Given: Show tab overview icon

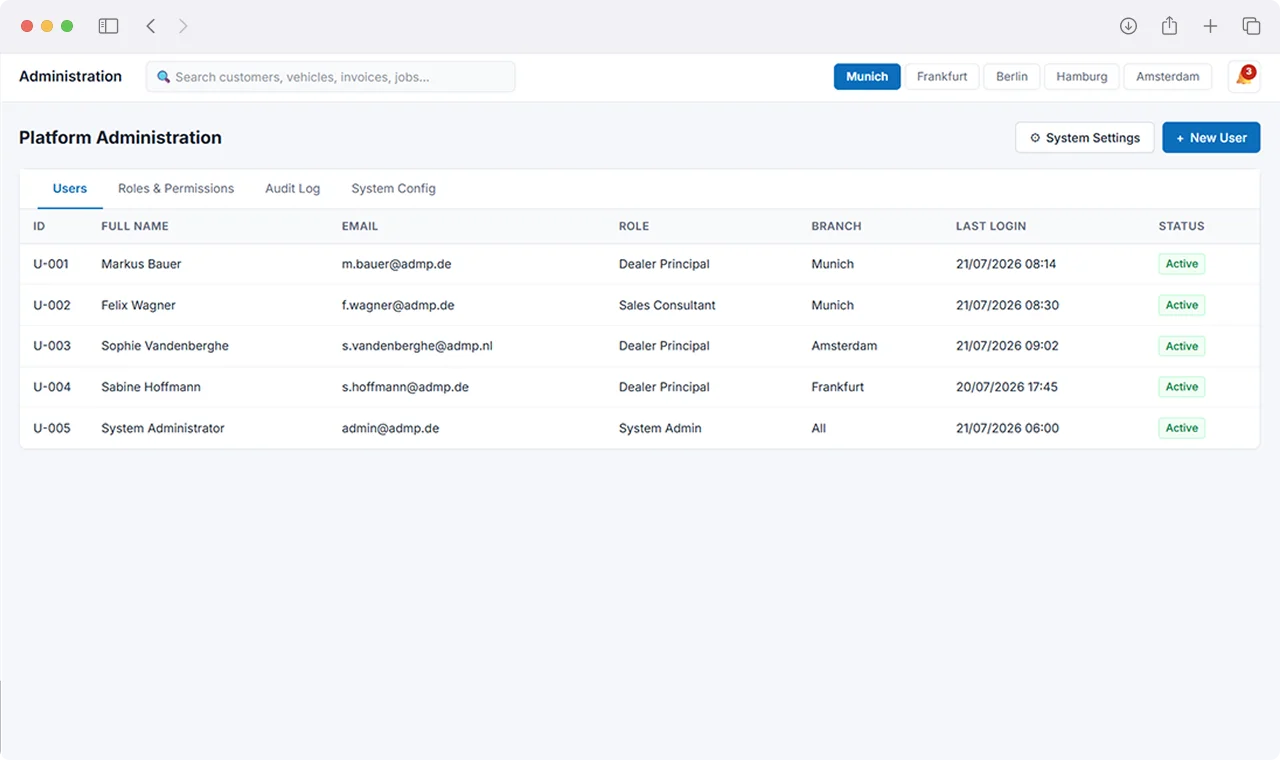Looking at the screenshot, I should click(1251, 26).
